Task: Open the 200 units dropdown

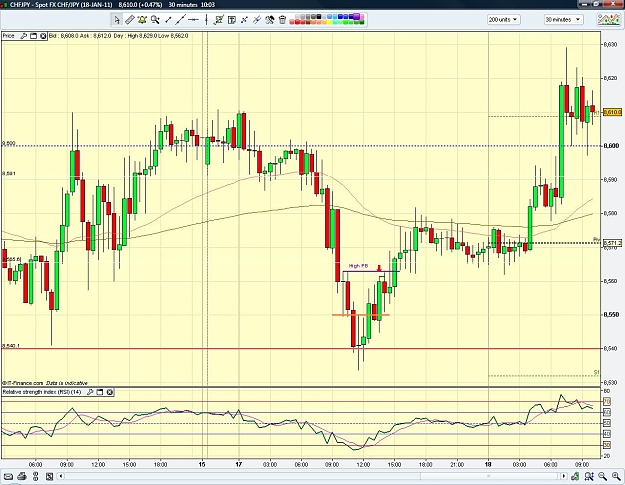Action: point(503,20)
